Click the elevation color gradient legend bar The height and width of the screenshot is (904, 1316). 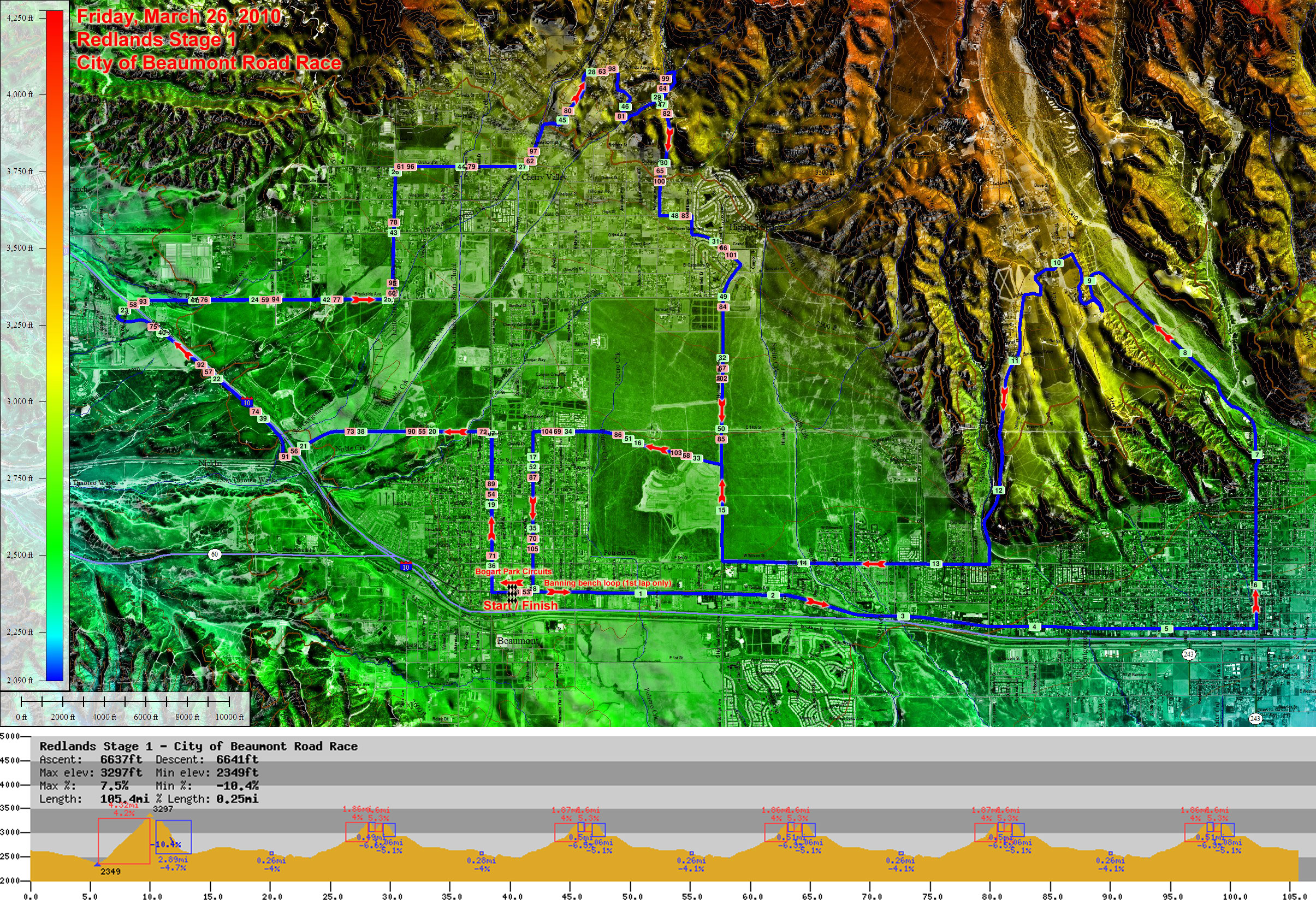point(55,346)
